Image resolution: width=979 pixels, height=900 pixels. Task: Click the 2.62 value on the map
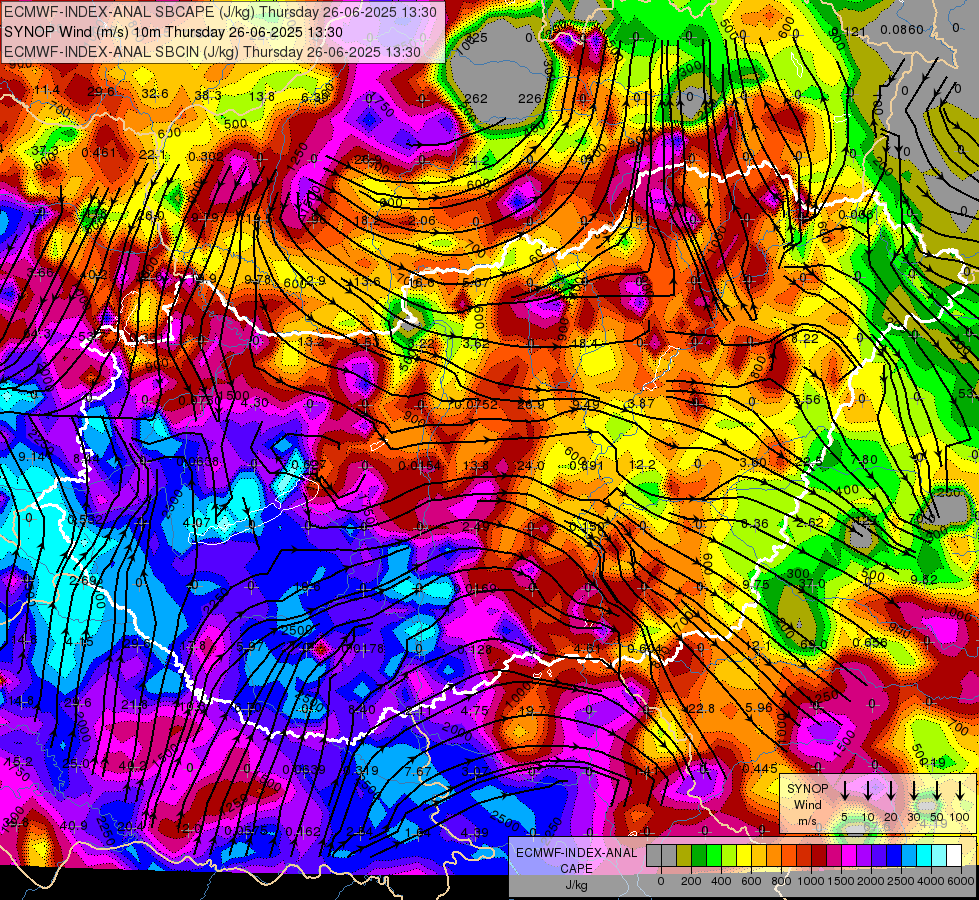click(x=810, y=523)
